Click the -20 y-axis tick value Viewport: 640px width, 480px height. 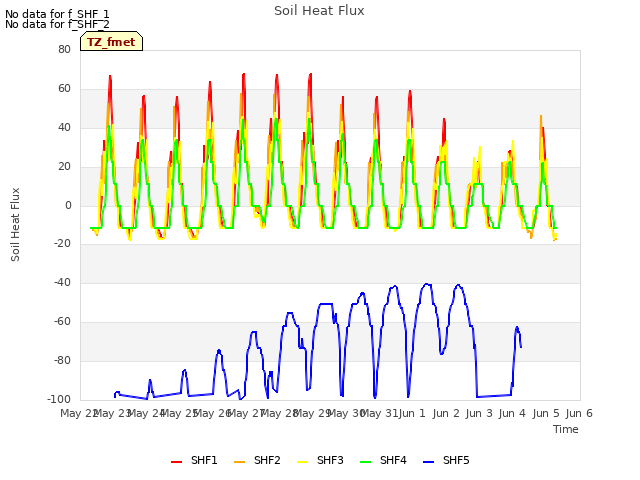tap(62, 243)
